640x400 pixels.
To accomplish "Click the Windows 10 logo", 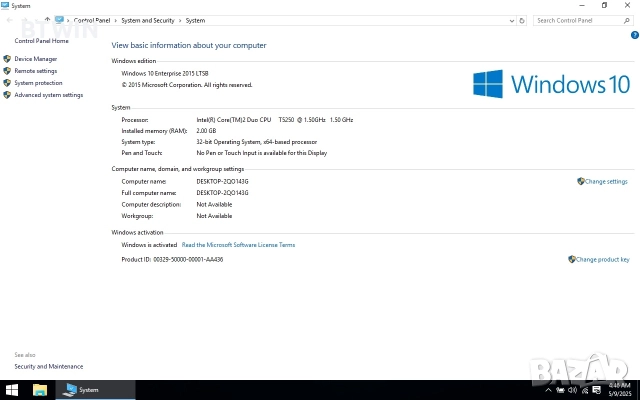I will pos(551,84).
